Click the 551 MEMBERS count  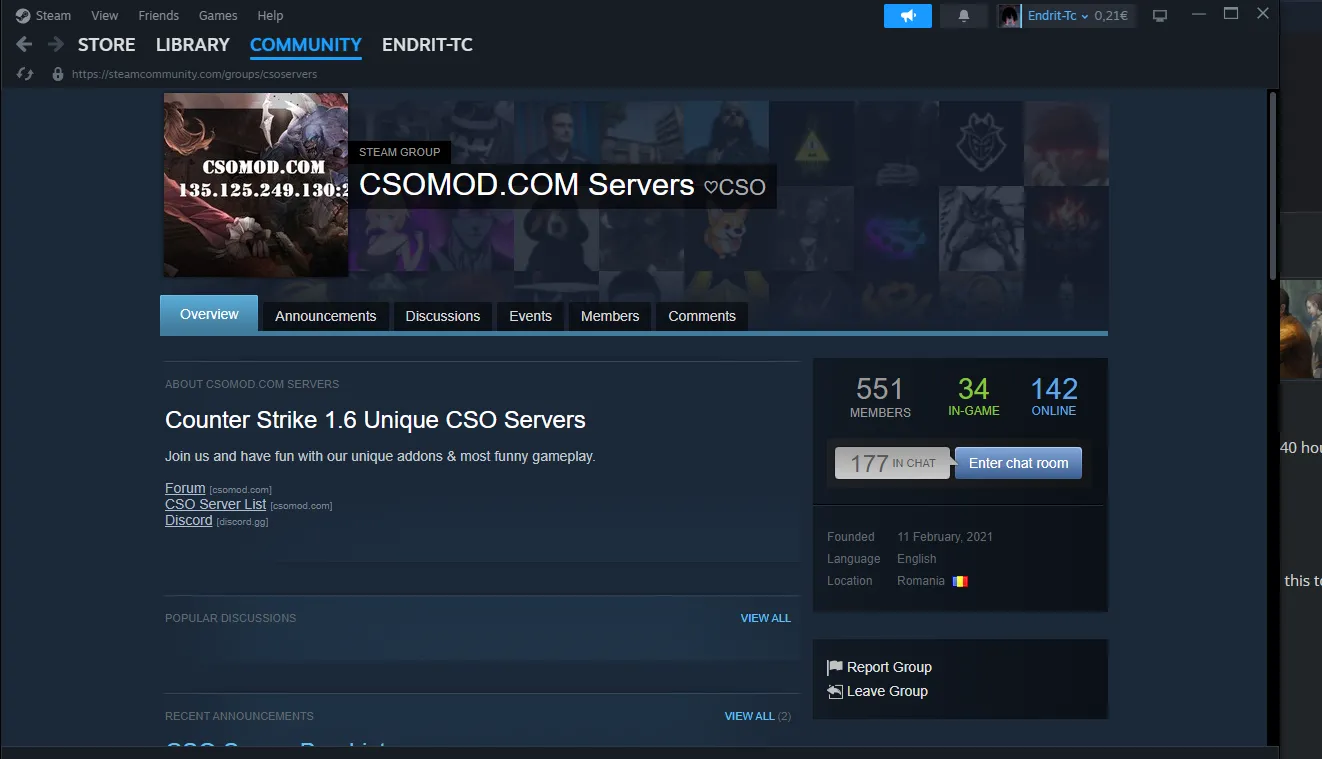[x=880, y=397]
